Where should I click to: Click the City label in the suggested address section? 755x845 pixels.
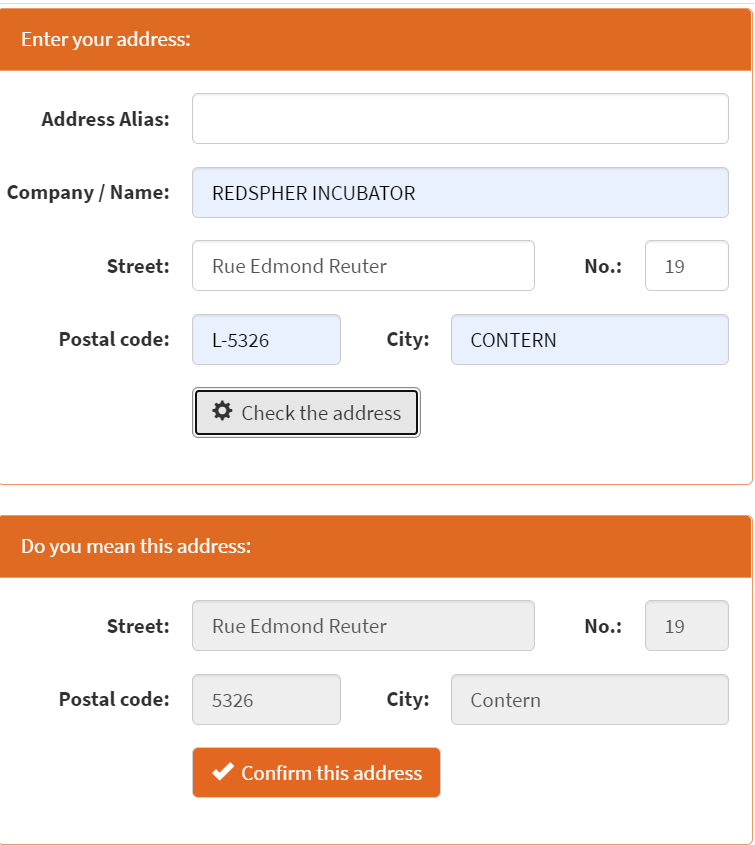408,699
